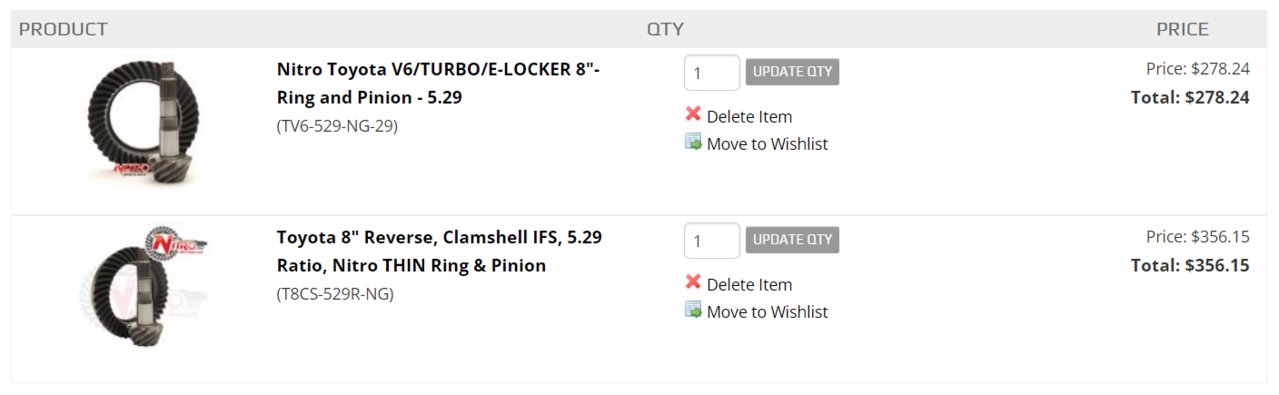Choose Move to Wishlist for the Clamshell IFS ring and pinion
This screenshot has width=1279, height=395.
click(x=767, y=312)
